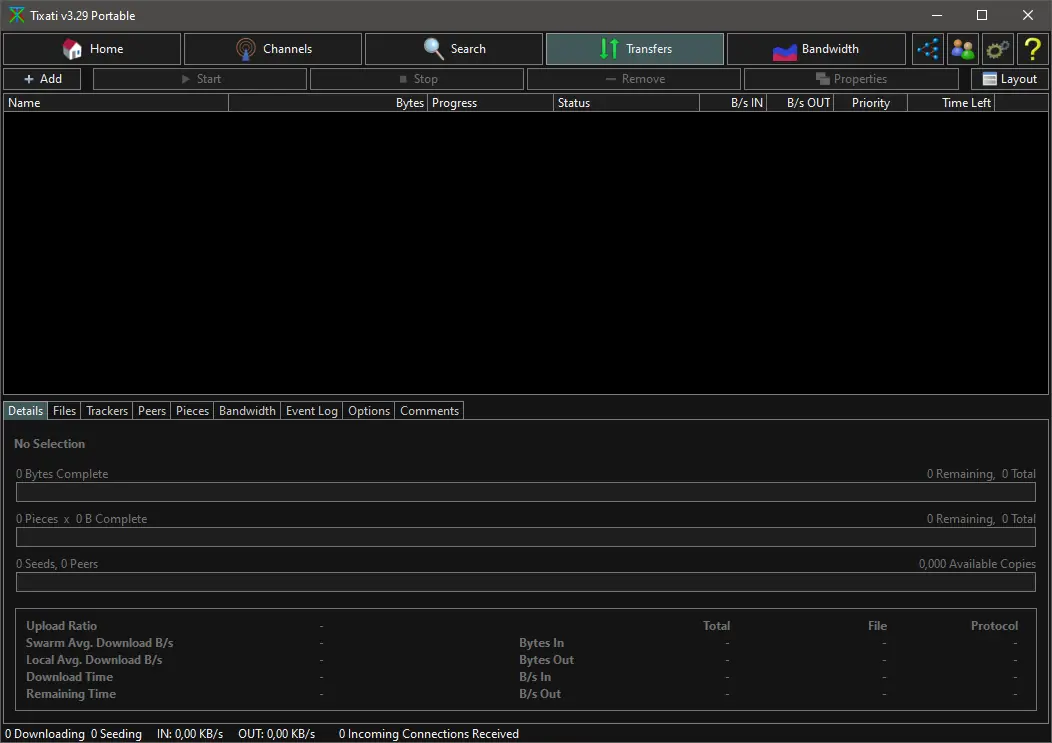Click 'OUT: 0,00 KB/s' in status bar
The image size is (1052, 743).
276,734
